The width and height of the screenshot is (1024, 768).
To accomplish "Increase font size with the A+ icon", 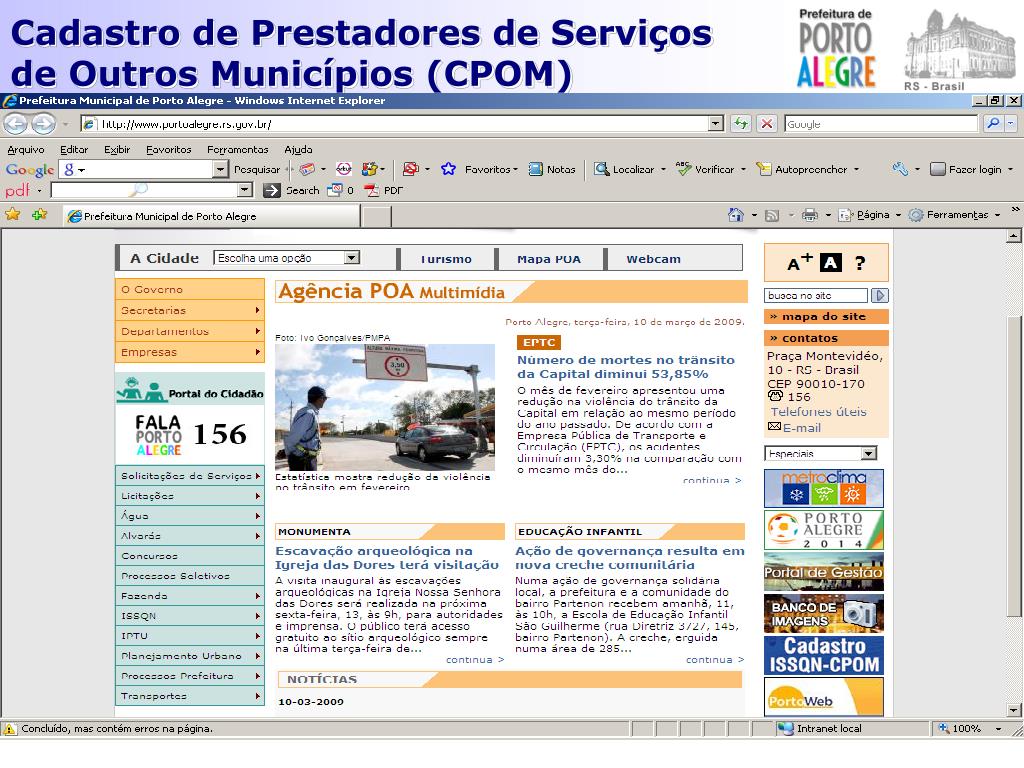I will pos(799,263).
